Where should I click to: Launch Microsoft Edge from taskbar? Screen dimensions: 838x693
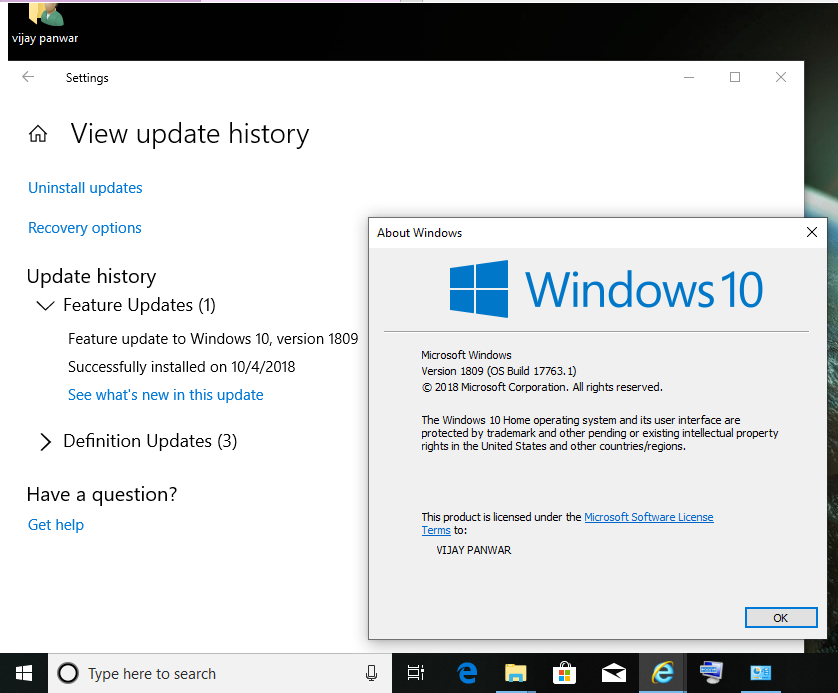click(467, 673)
